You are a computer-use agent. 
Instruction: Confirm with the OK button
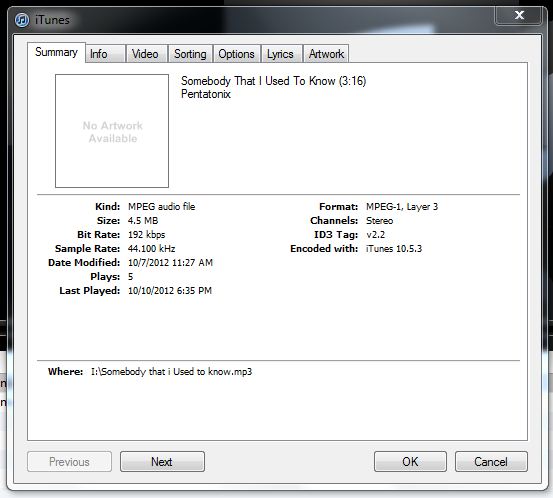pyautogui.click(x=410, y=462)
